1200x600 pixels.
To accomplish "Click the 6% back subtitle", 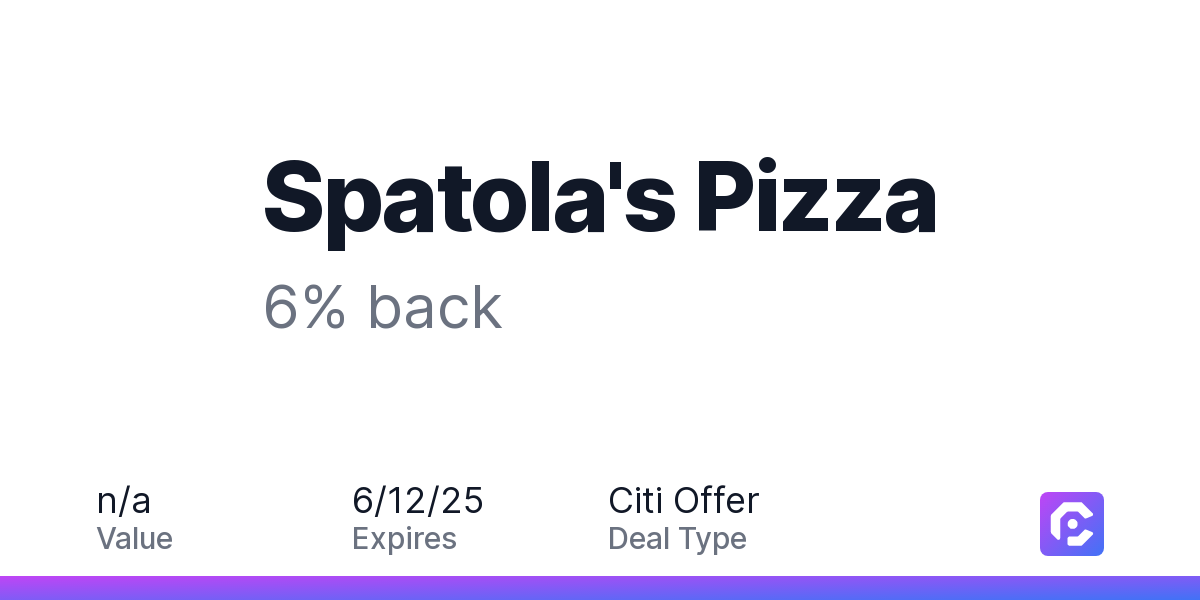I will point(382,307).
